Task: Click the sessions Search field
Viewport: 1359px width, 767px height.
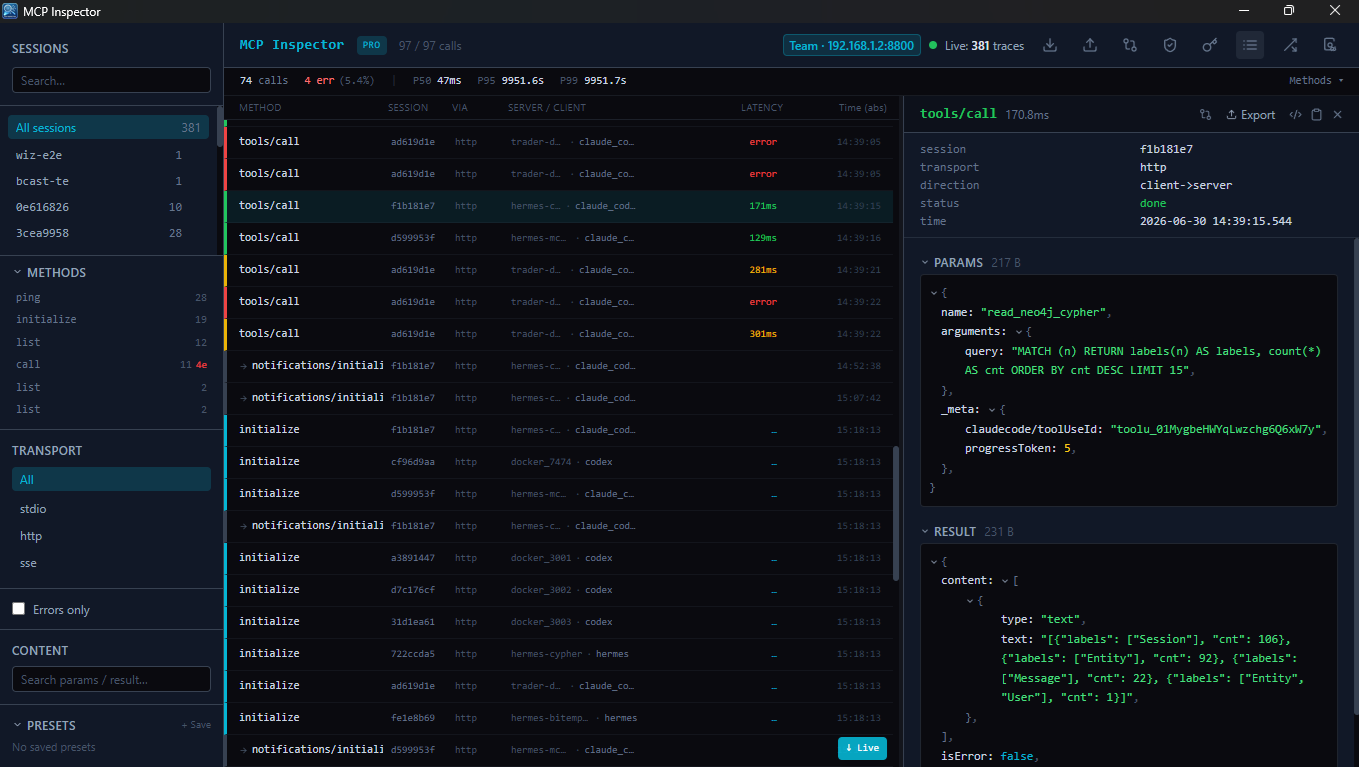Action: click(111, 80)
